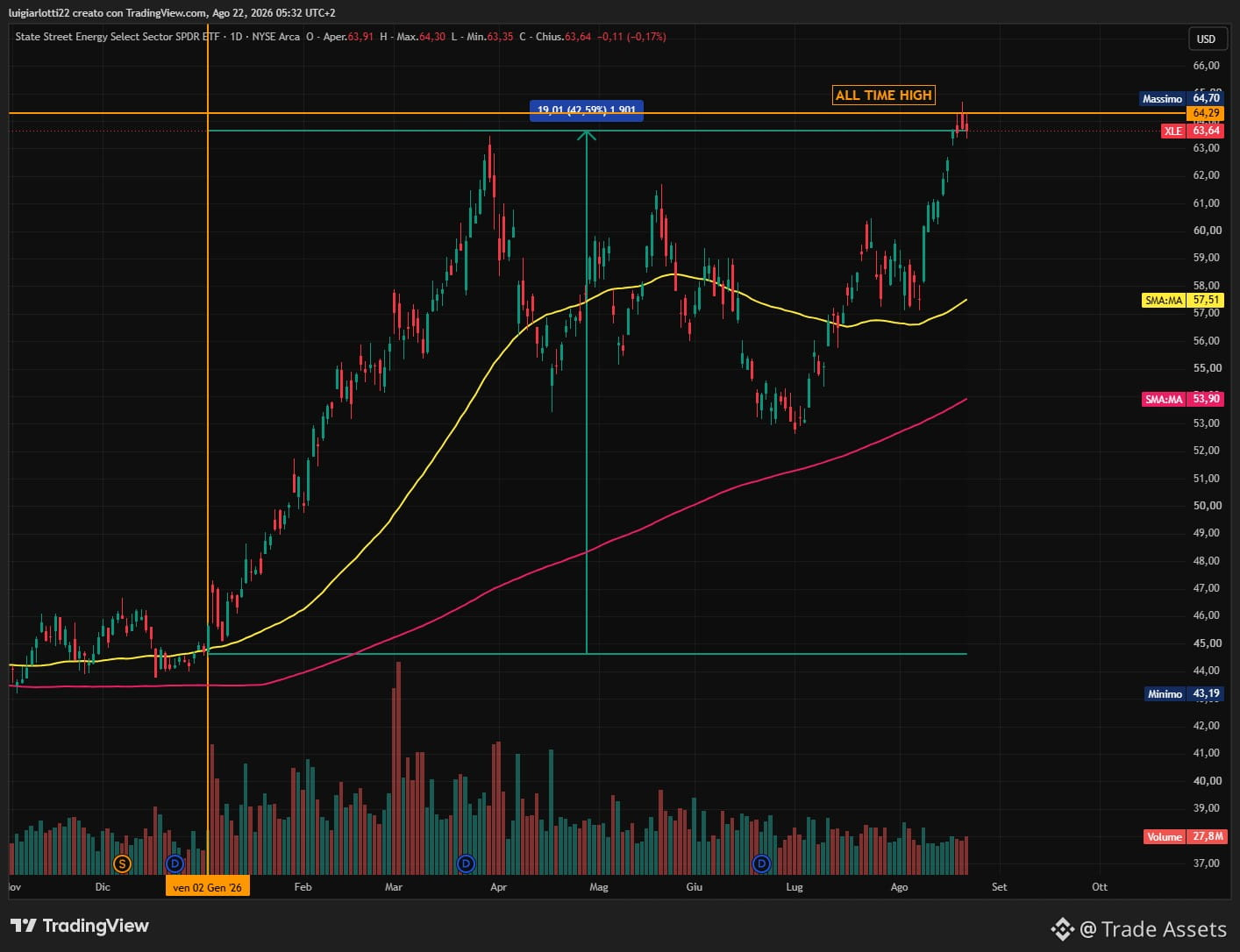Viewport: 1240px width, 952px height.
Task: Click the dividend D marker beside the S marker
Action: 175,864
